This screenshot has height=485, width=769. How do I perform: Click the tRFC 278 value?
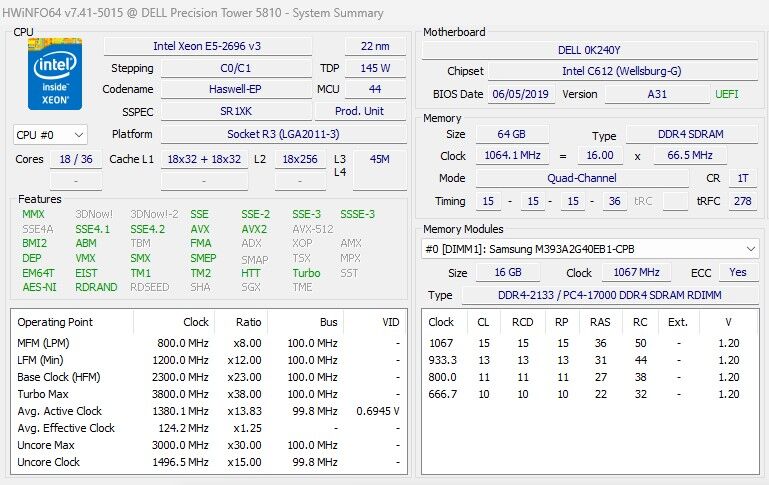click(743, 201)
